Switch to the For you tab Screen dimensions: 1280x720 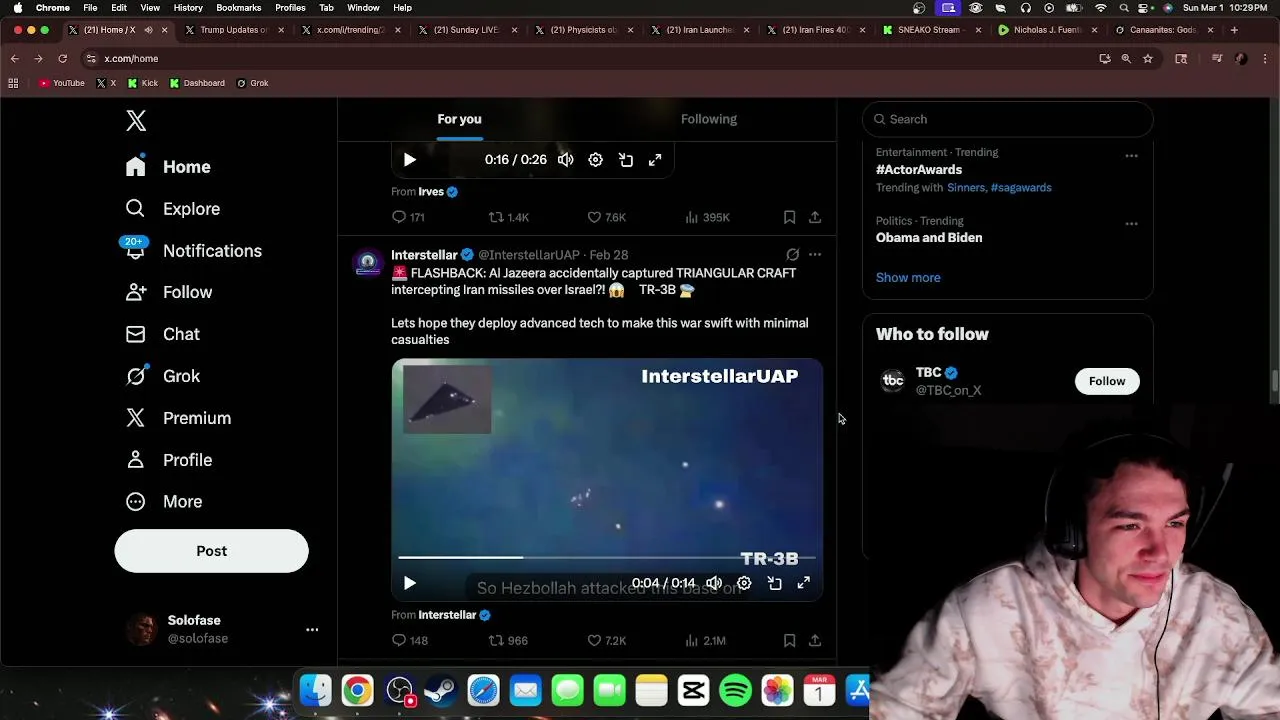click(x=459, y=119)
